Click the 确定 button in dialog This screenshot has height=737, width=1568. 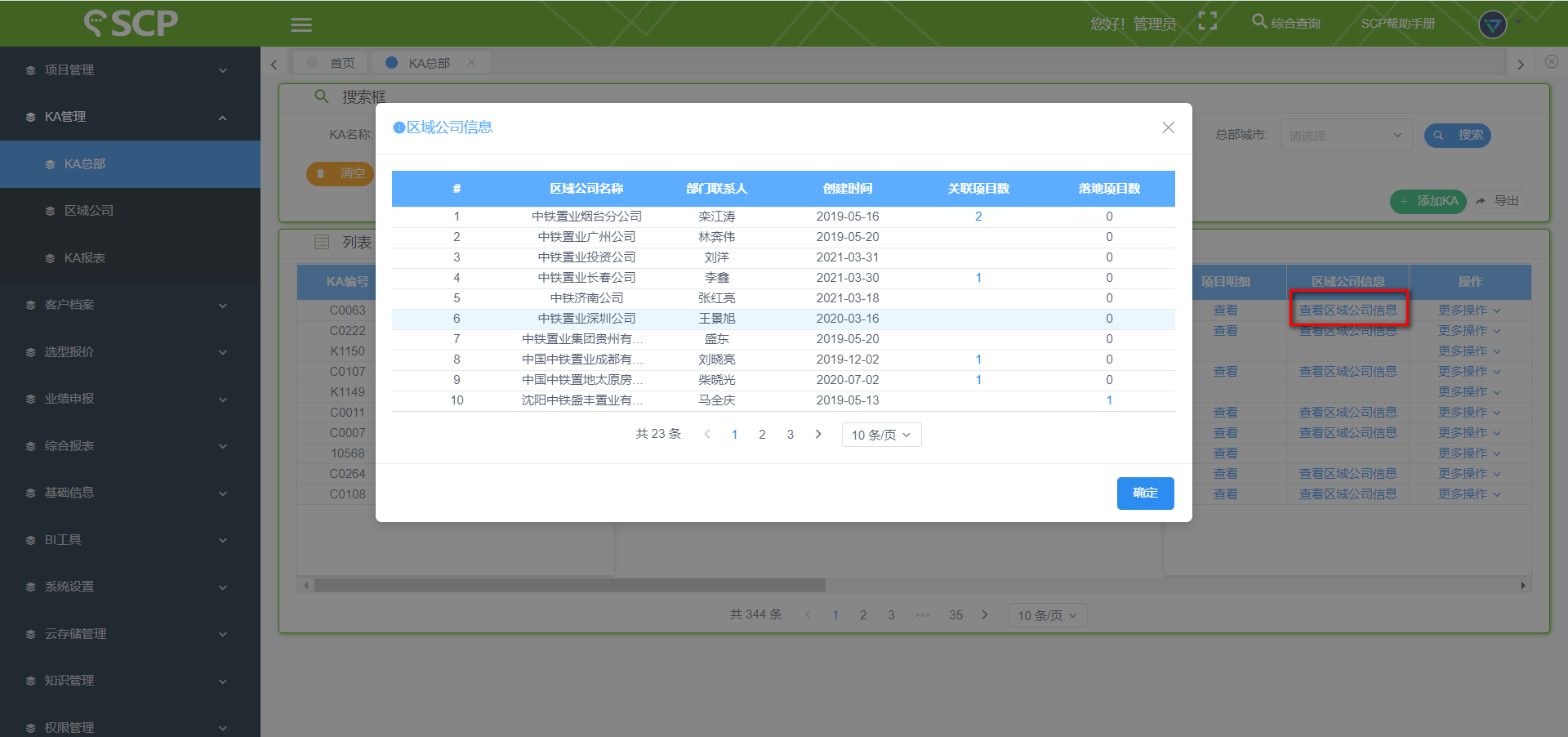click(x=1145, y=493)
